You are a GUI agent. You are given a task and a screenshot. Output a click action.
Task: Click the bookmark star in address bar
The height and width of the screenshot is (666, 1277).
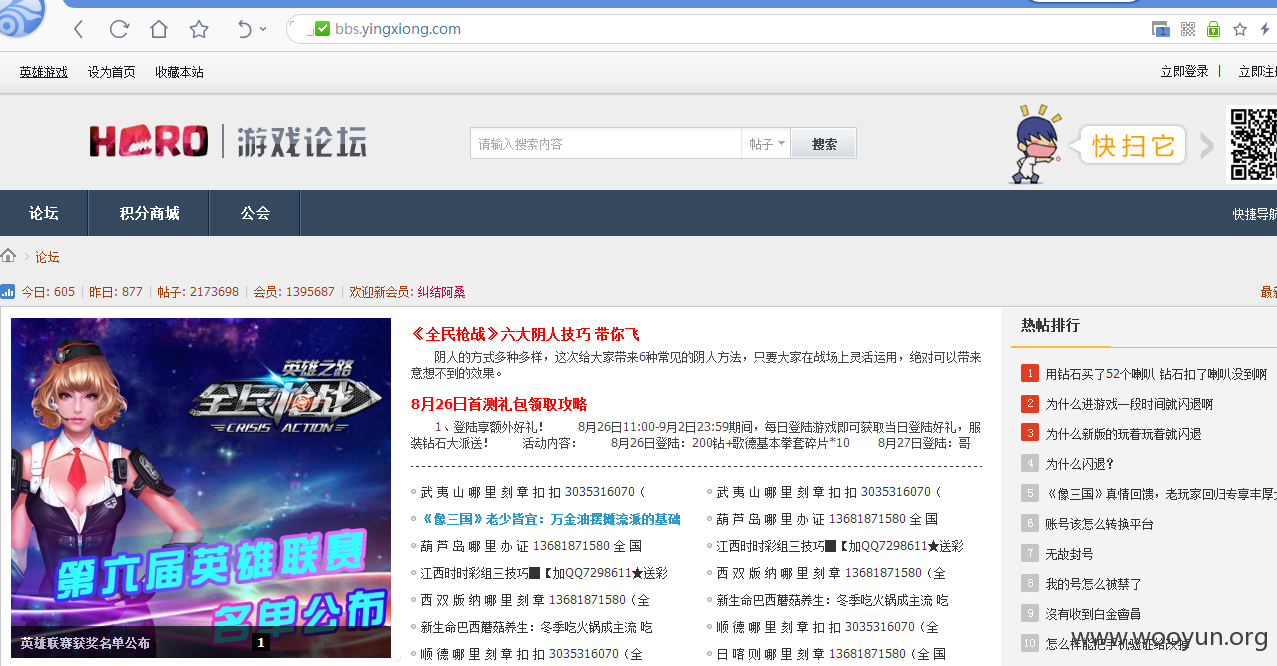coord(1240,29)
